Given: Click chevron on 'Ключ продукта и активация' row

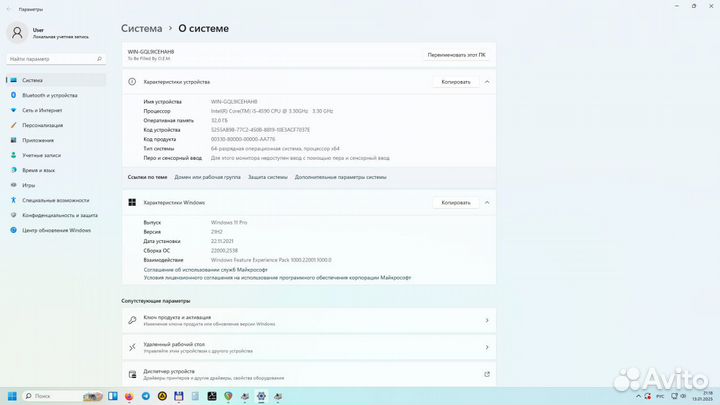Looking at the screenshot, I should tap(487, 321).
